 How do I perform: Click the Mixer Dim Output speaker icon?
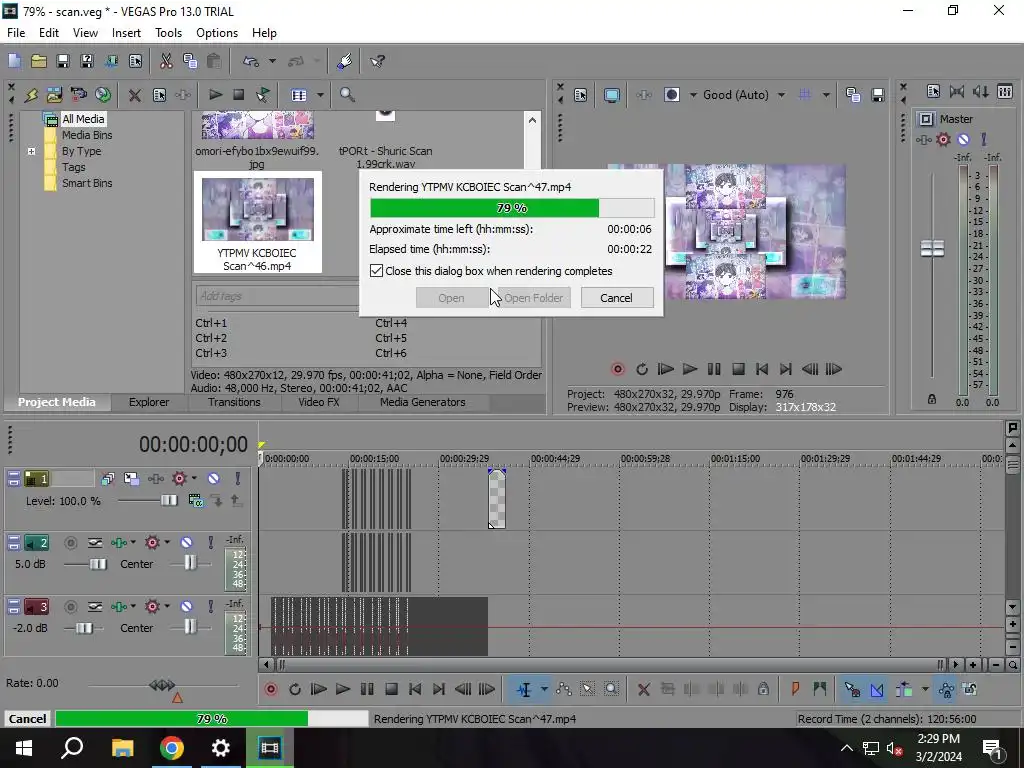[x=980, y=92]
